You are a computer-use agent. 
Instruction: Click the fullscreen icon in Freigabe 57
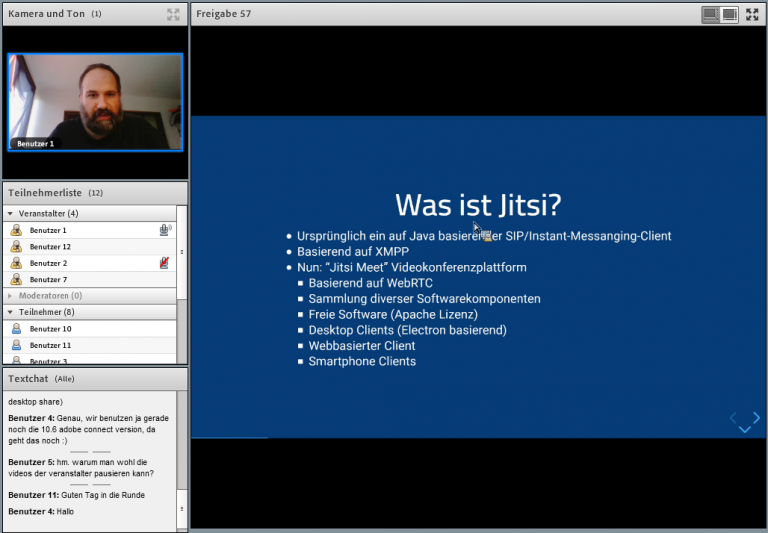click(752, 14)
